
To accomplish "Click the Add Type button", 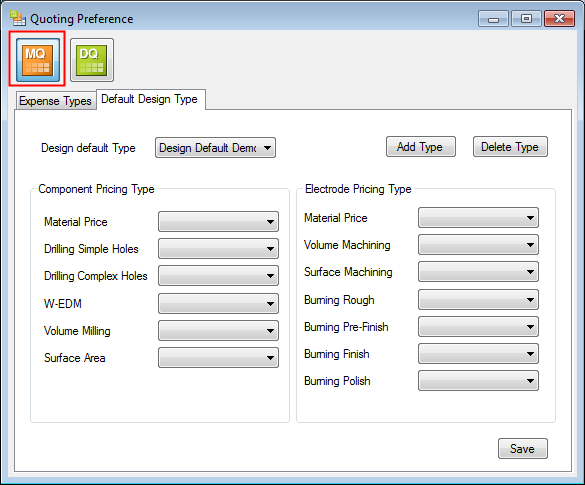I will 420,147.
